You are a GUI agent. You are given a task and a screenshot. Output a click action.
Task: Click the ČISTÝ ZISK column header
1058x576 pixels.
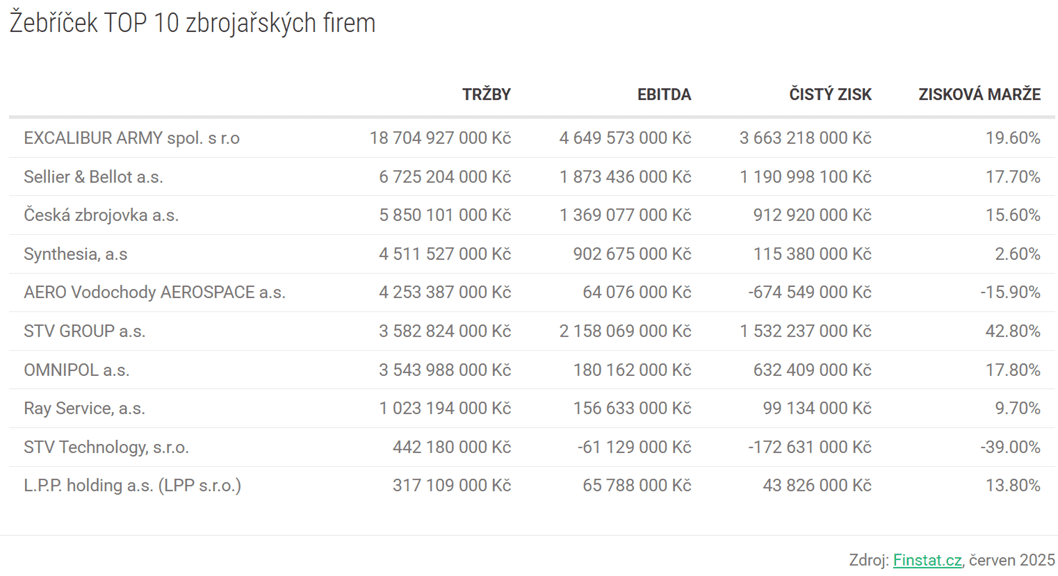pos(830,95)
